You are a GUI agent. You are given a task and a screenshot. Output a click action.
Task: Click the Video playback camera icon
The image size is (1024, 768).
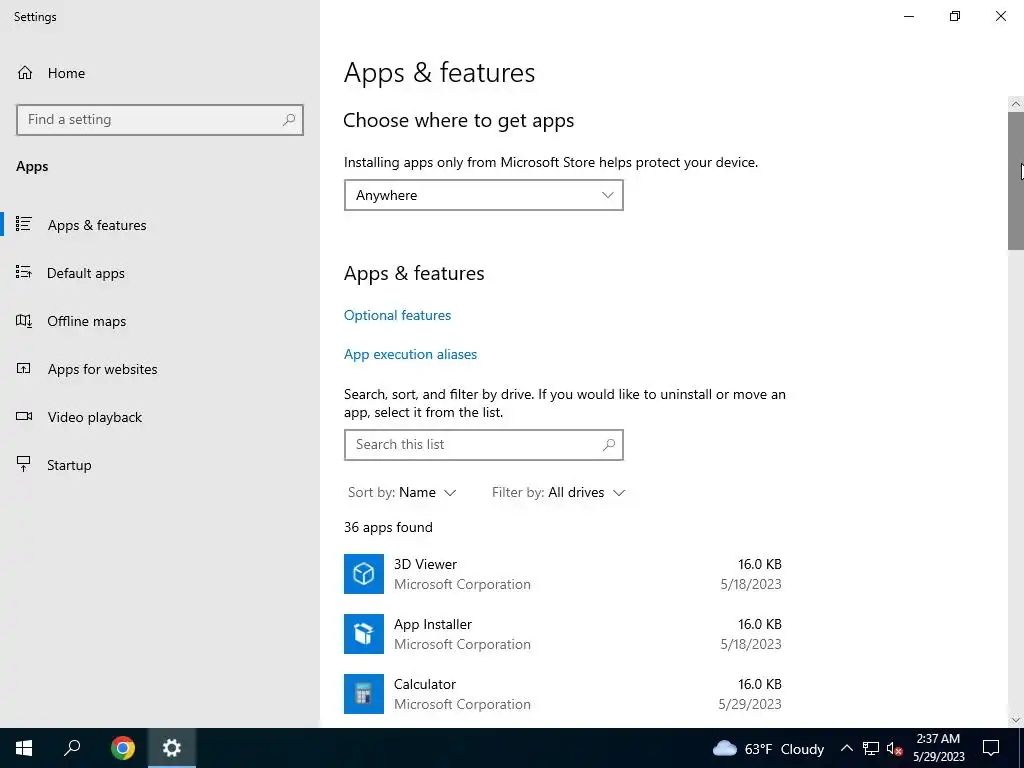click(24, 416)
